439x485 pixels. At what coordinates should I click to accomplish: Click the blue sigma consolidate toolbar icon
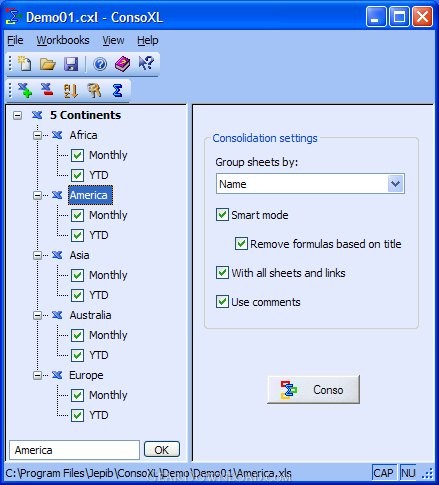pos(117,90)
